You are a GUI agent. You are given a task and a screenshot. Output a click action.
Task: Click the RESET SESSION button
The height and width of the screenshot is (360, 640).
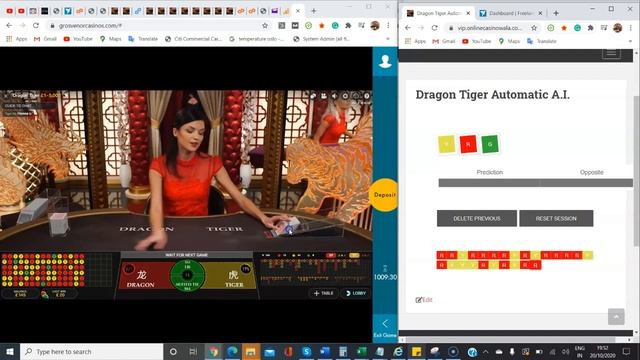click(556, 218)
